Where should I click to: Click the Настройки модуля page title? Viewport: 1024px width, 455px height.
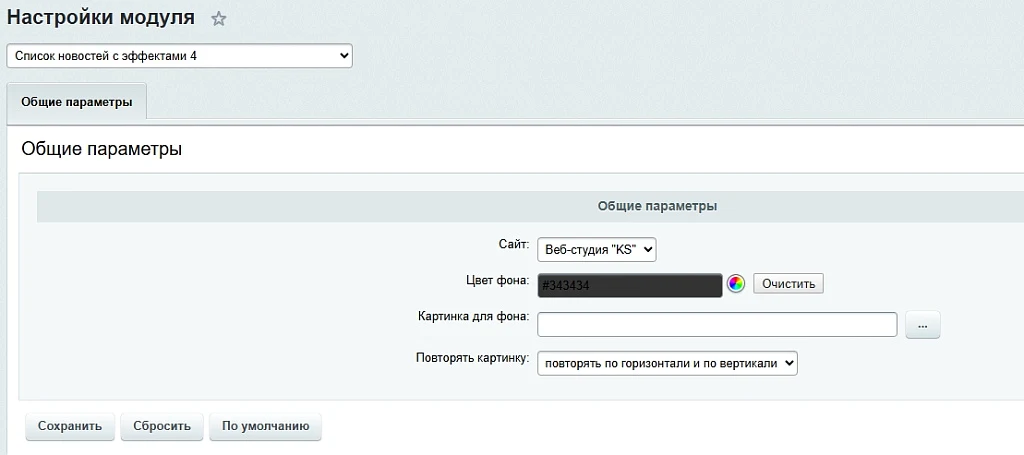coord(101,18)
